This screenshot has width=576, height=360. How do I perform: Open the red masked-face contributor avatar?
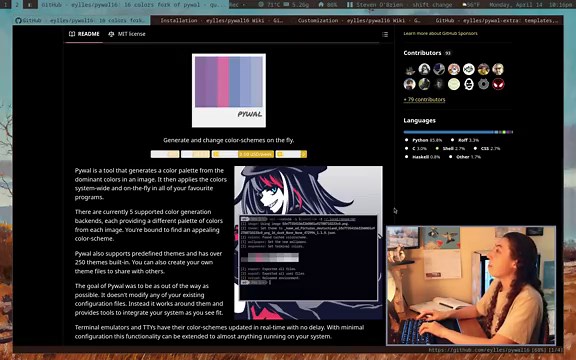coord(498,84)
